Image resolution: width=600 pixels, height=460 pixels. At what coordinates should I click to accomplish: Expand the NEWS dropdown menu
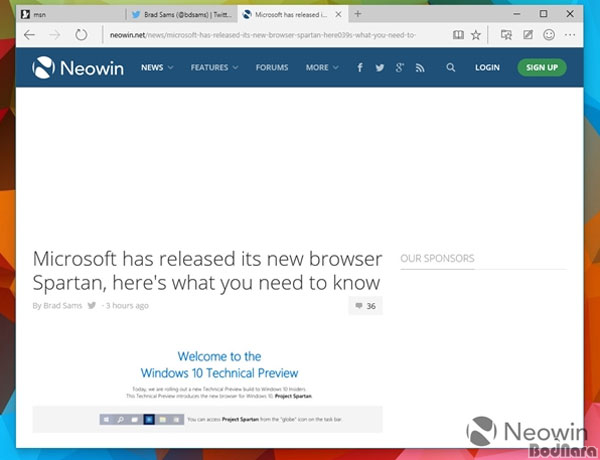(x=157, y=68)
